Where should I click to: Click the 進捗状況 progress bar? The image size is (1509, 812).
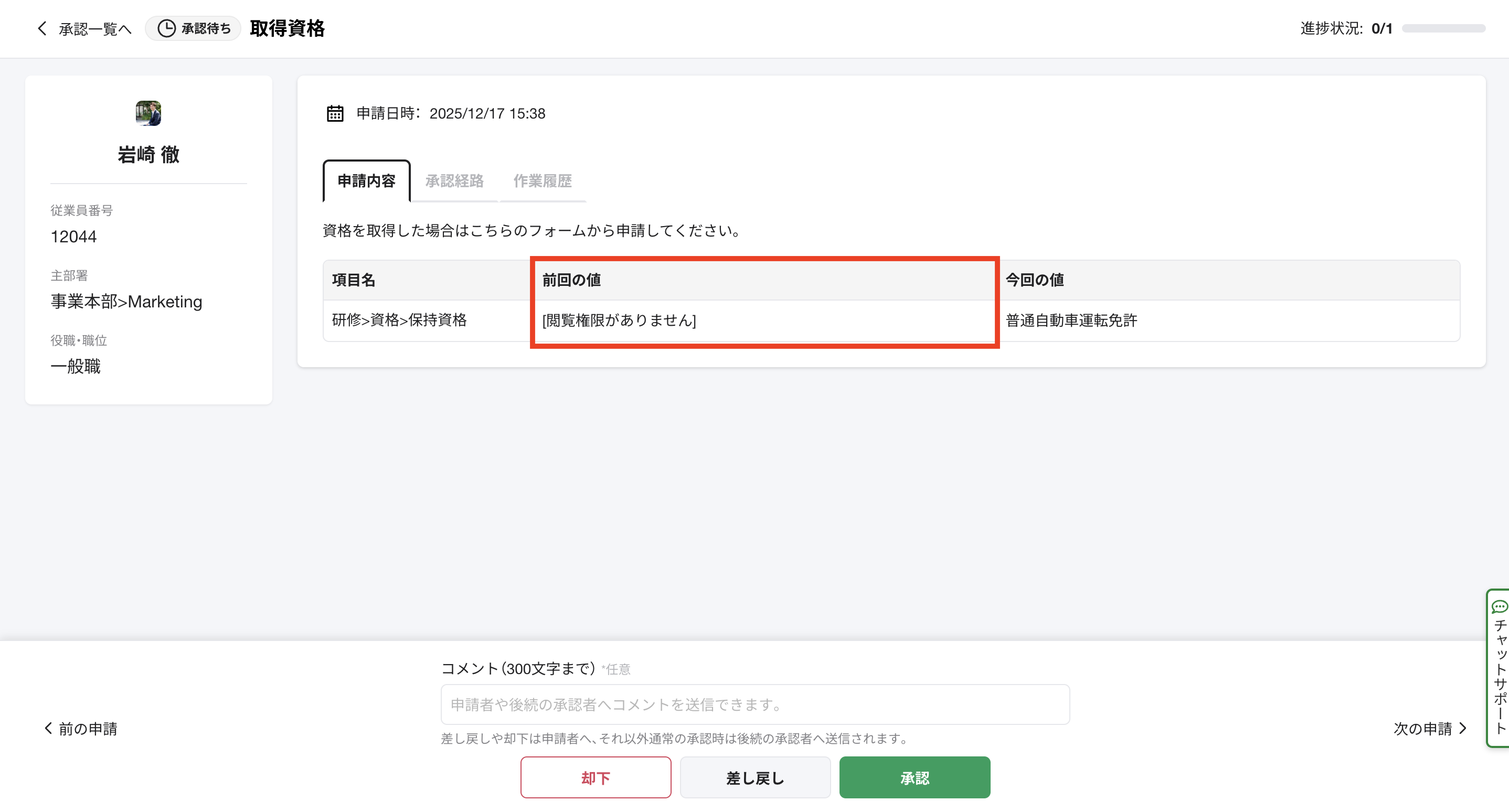tap(1443, 28)
